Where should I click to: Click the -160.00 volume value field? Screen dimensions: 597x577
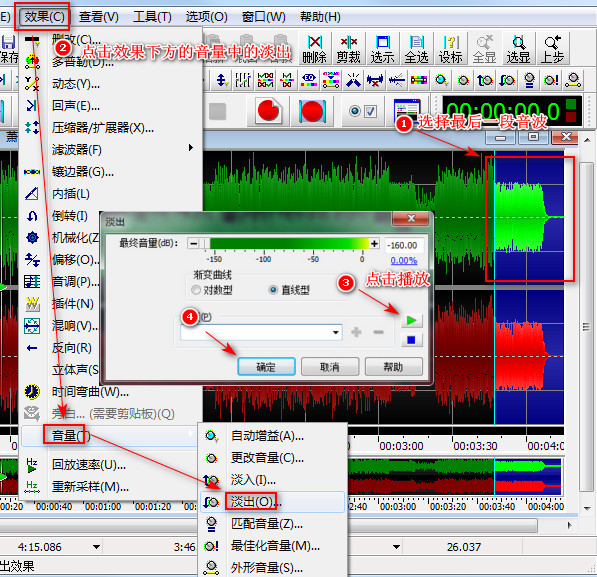(404, 245)
